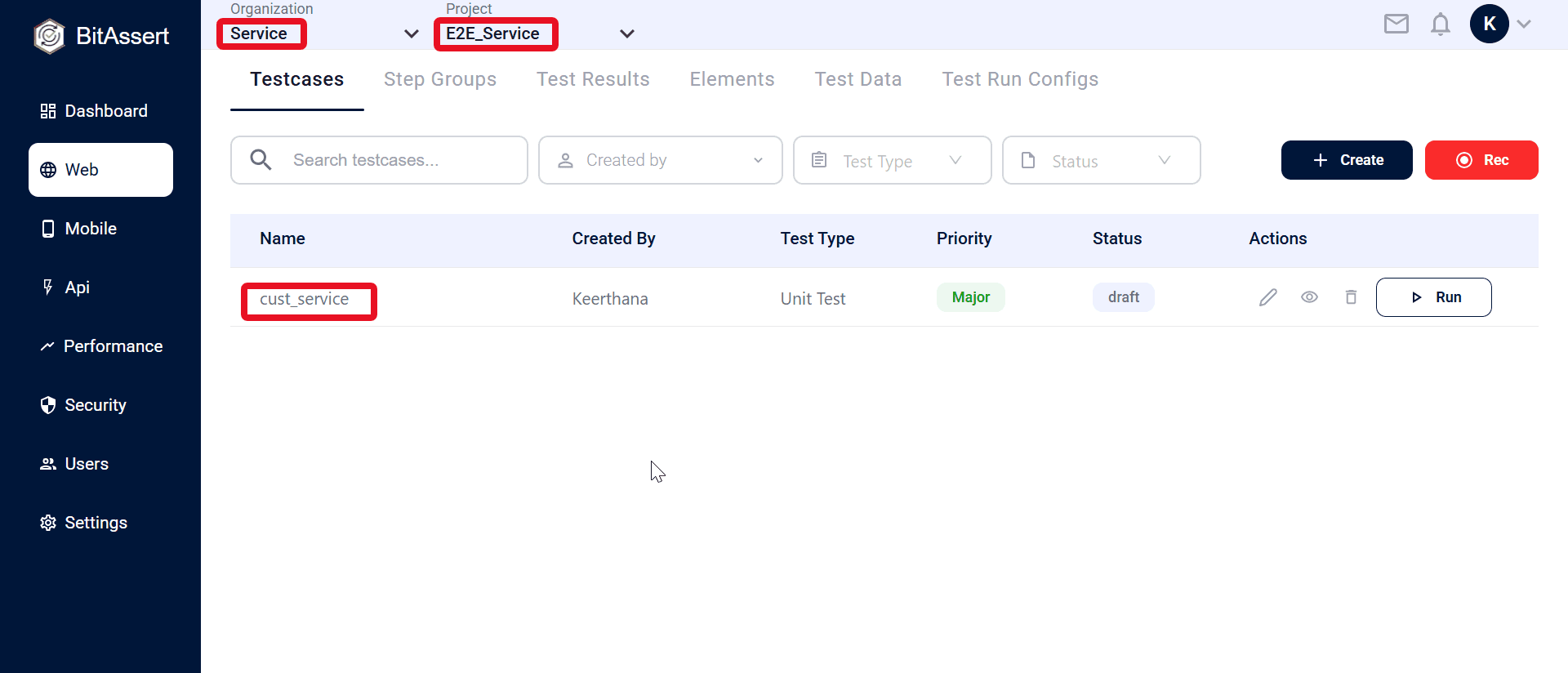The image size is (1568, 673).
Task: Click the K user avatar
Action: 1490,24
